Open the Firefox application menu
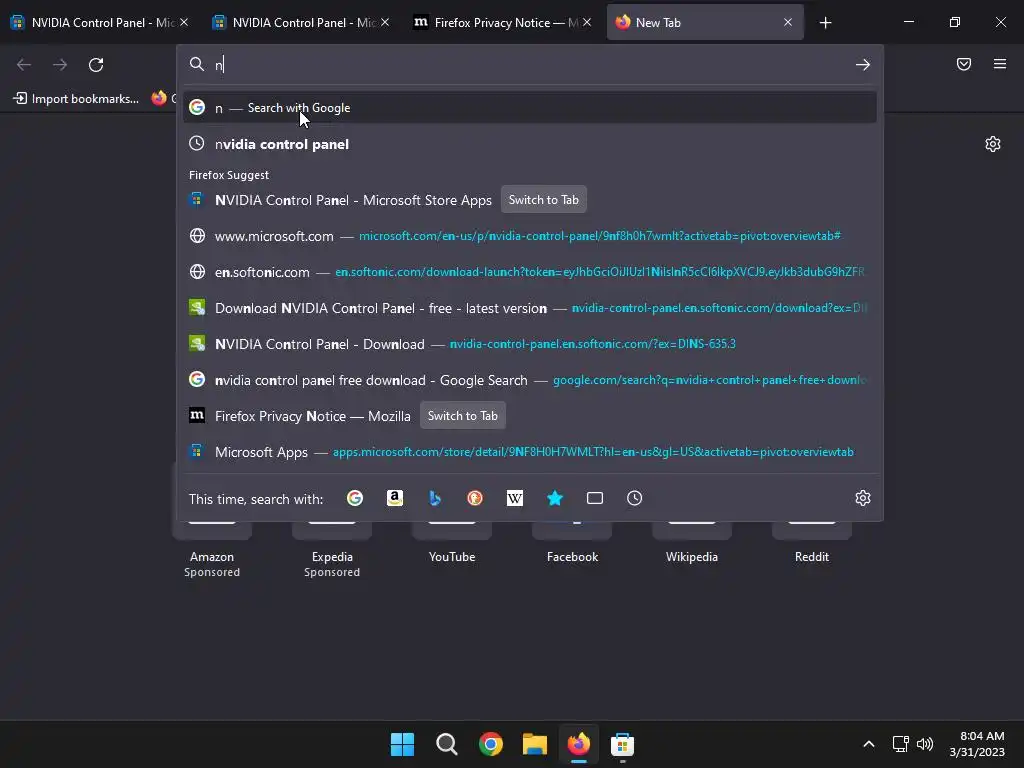1024x768 pixels. (1000, 64)
